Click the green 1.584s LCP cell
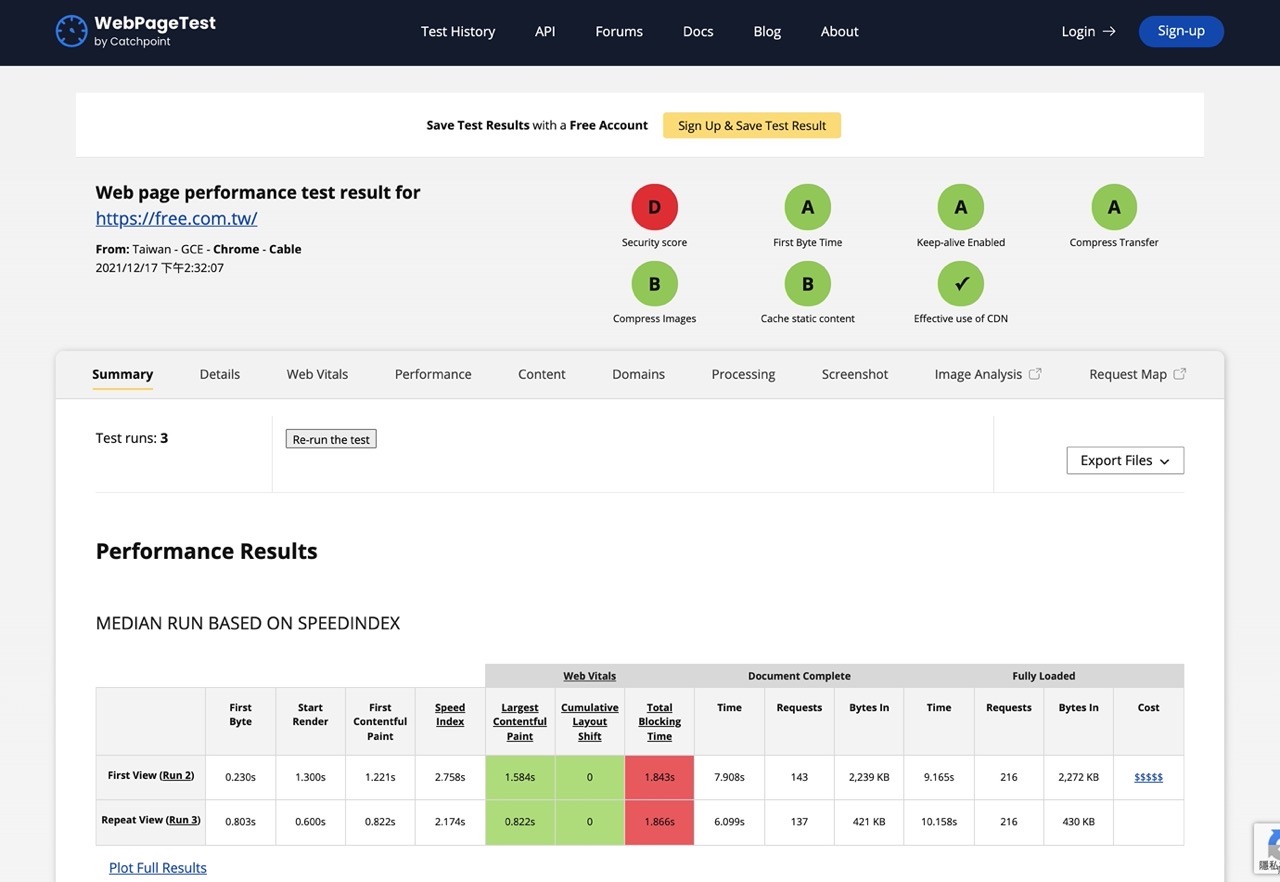Image resolution: width=1280 pixels, height=882 pixels. (x=520, y=777)
